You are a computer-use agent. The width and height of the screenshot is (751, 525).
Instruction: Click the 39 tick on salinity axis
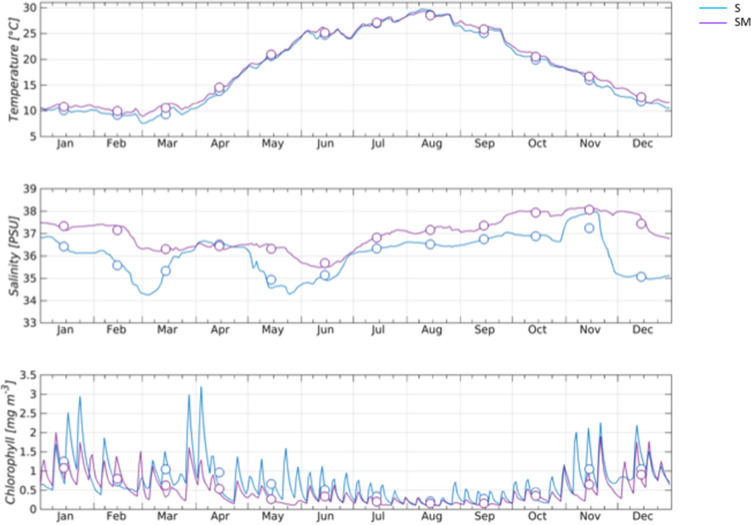click(x=30, y=189)
